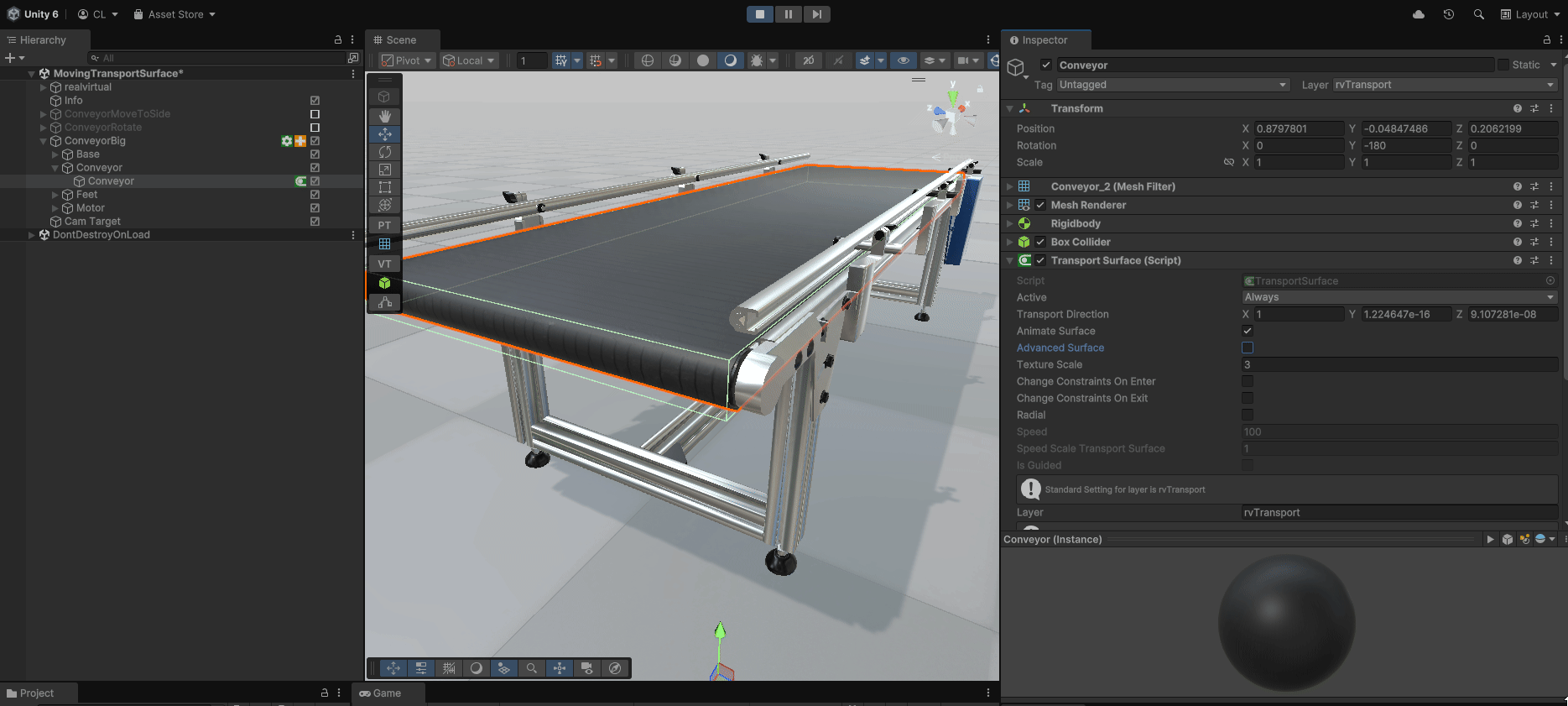Select the Move tool in Scene toolbar

[384, 134]
